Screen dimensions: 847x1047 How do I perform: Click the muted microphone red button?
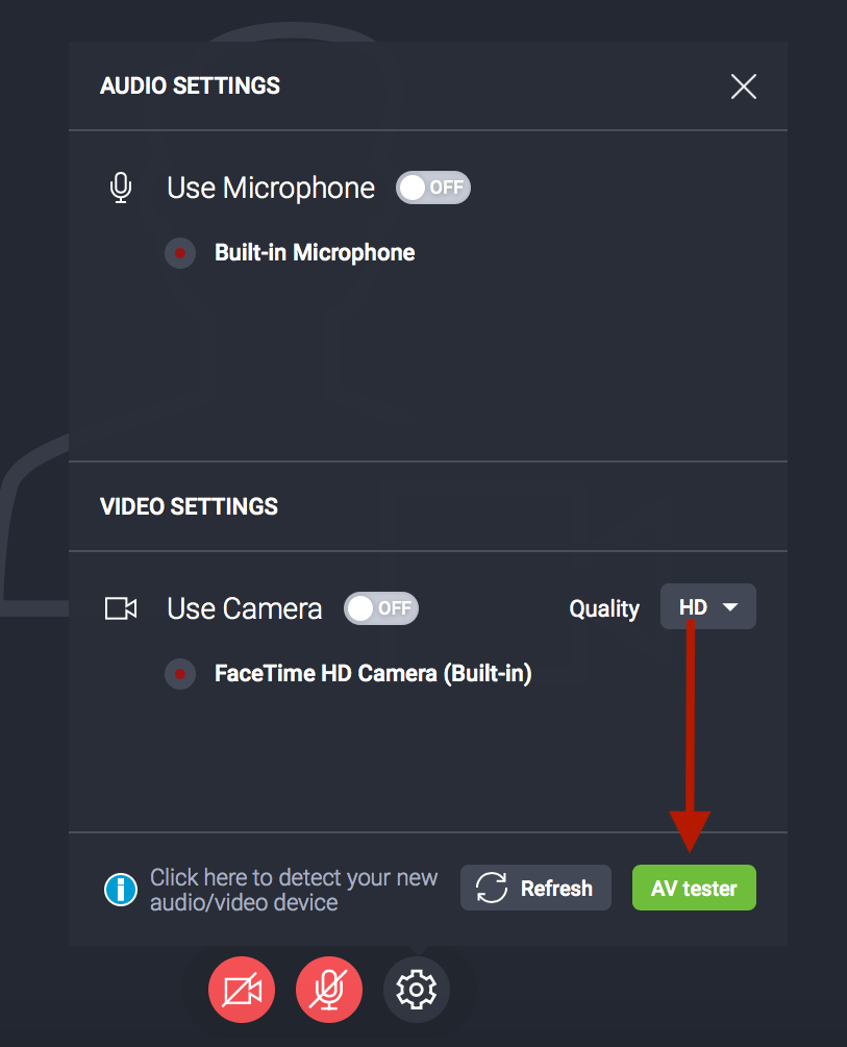329,990
